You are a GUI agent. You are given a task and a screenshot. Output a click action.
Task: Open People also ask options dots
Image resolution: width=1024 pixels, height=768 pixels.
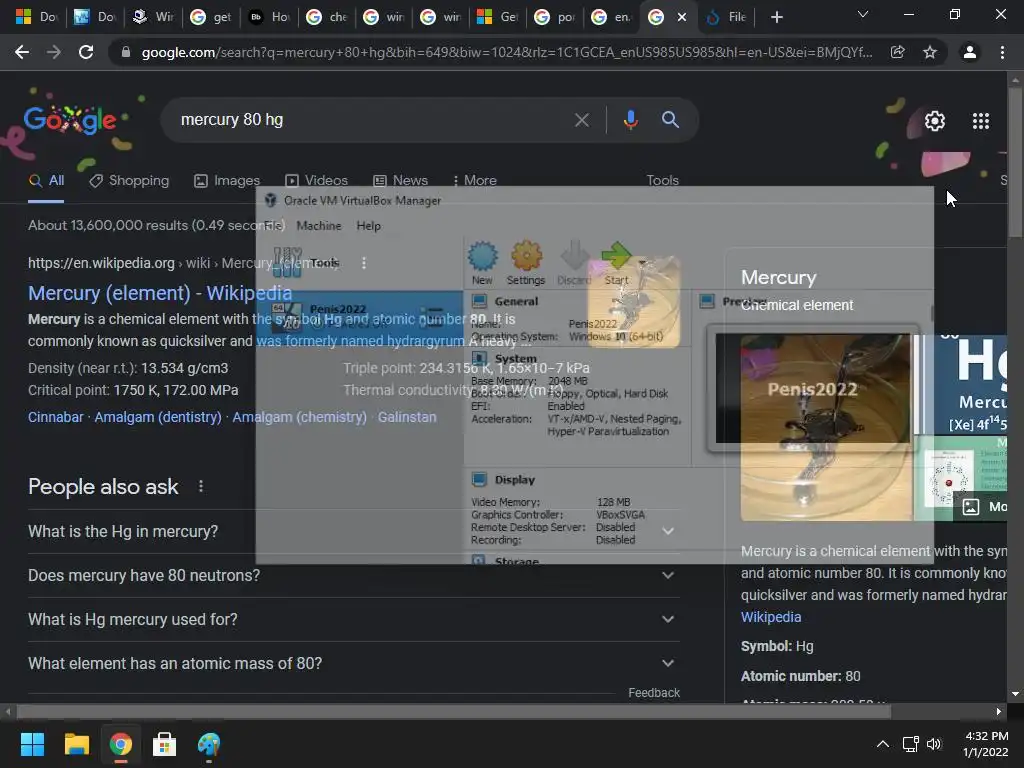(x=201, y=487)
